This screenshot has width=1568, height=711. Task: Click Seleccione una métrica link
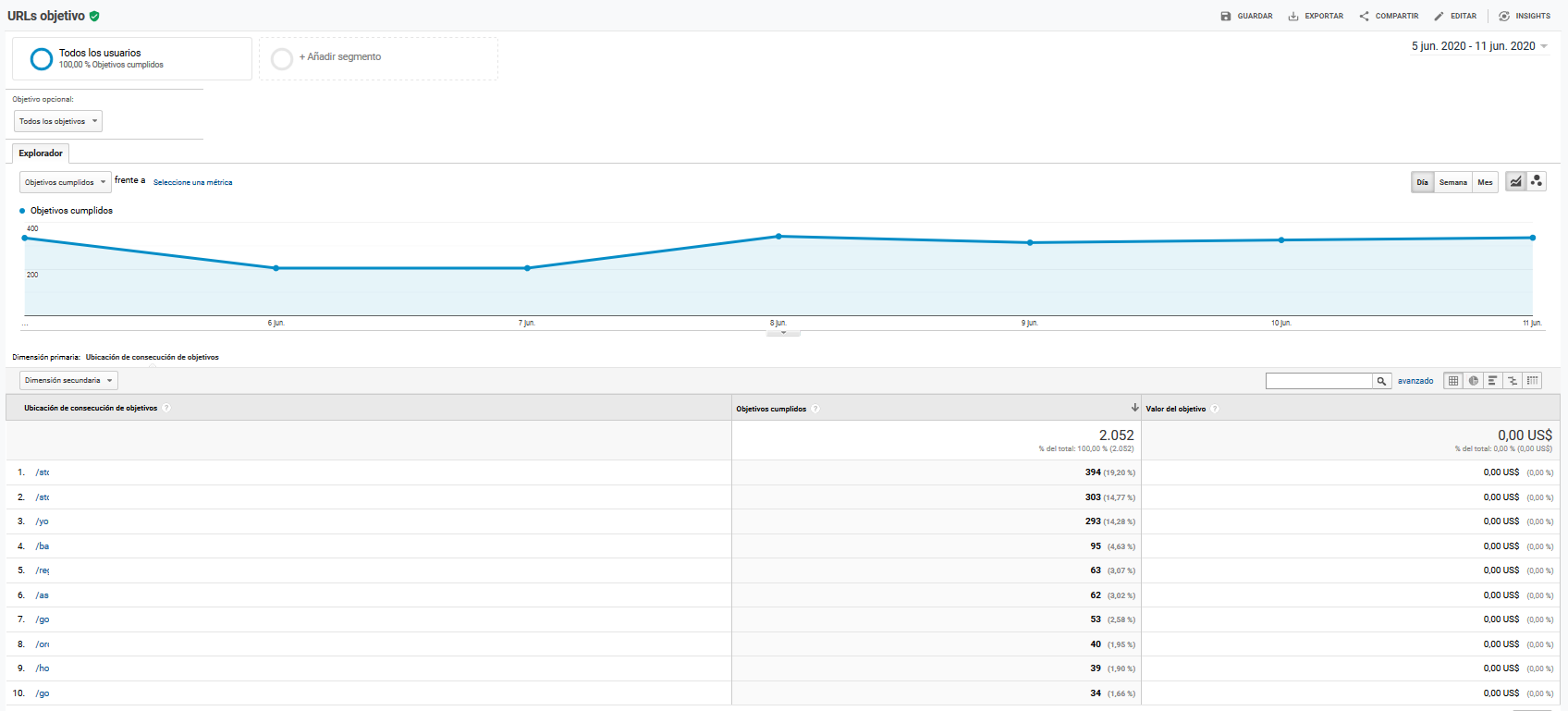pyautogui.click(x=192, y=182)
